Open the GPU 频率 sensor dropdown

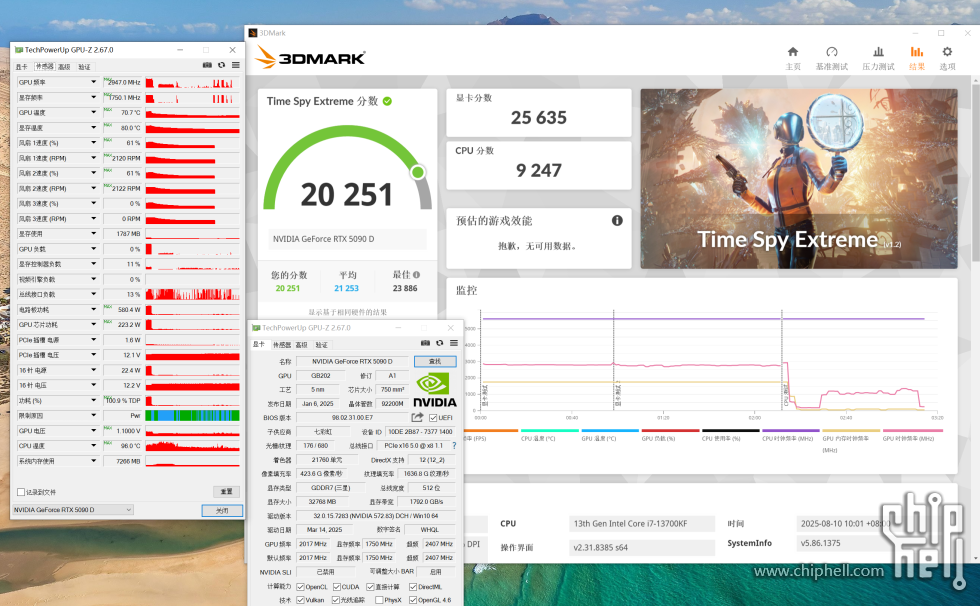[x=94, y=82]
